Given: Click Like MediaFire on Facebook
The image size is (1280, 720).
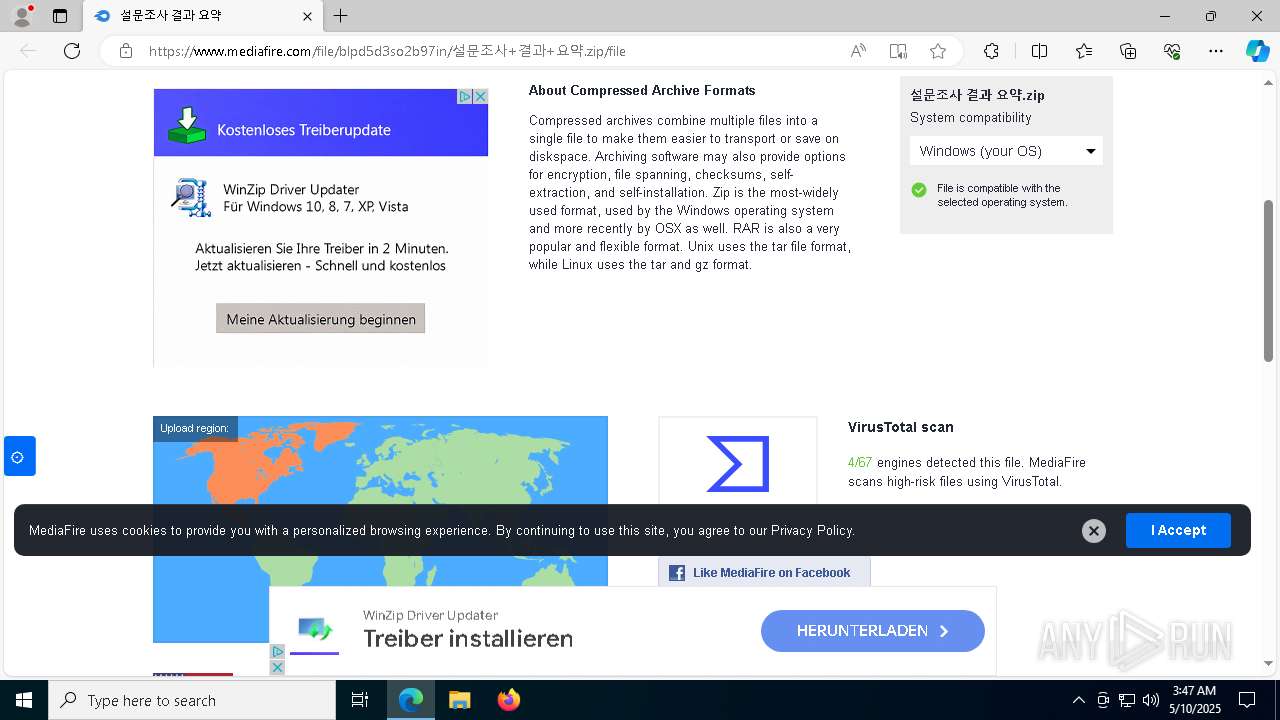Looking at the screenshot, I should tap(764, 573).
